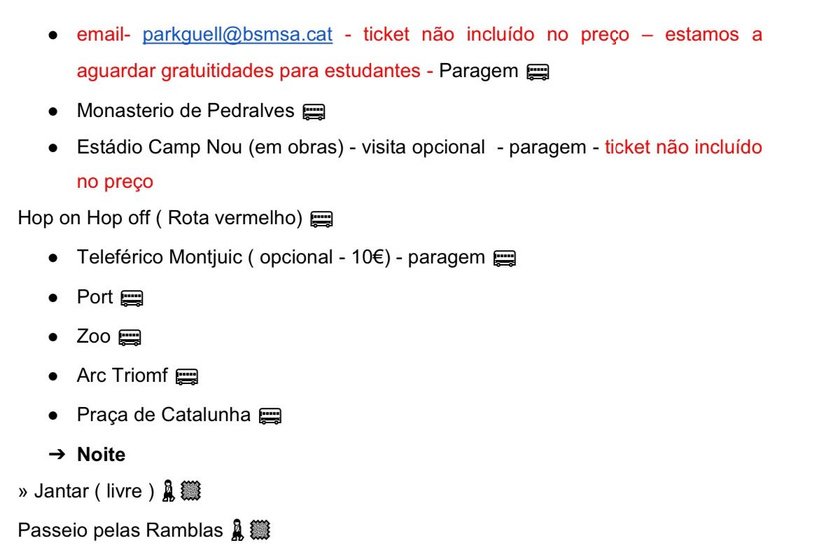Viewport: 819px width, 557px height.
Task: Click the bus icon next to Teleférico Montjuic
Action: click(505, 259)
